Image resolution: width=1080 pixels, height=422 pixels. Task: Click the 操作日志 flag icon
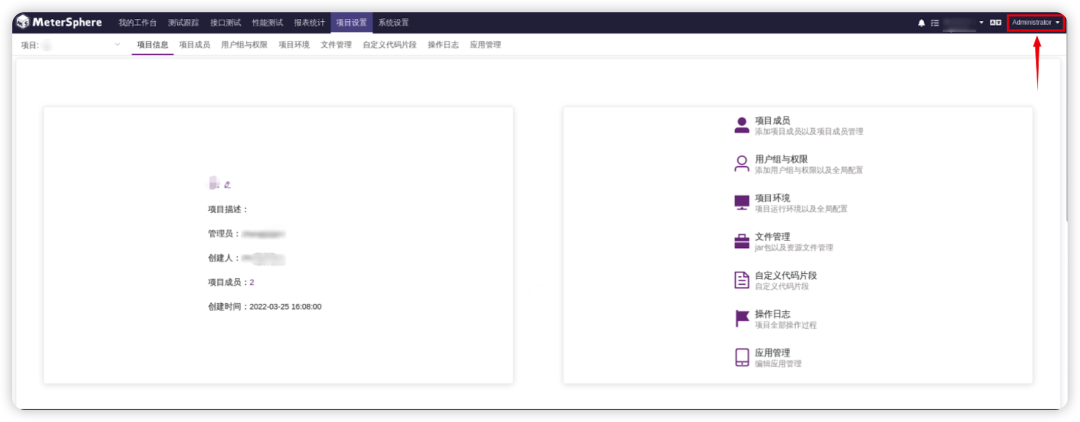click(742, 319)
